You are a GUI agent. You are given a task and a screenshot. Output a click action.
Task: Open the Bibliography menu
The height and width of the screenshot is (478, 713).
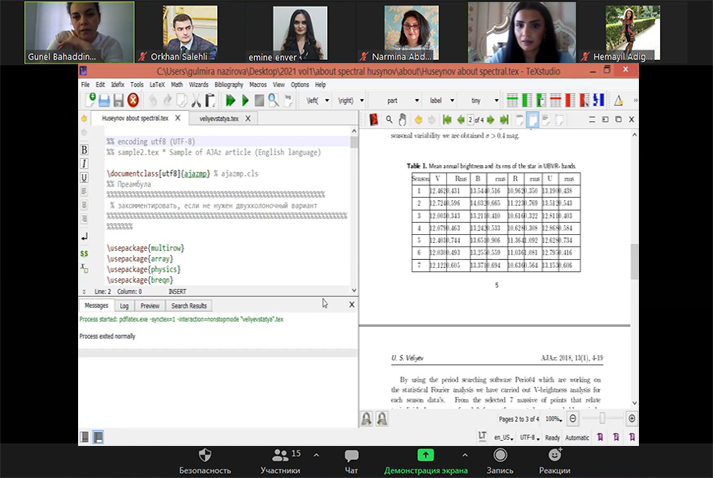229,85
